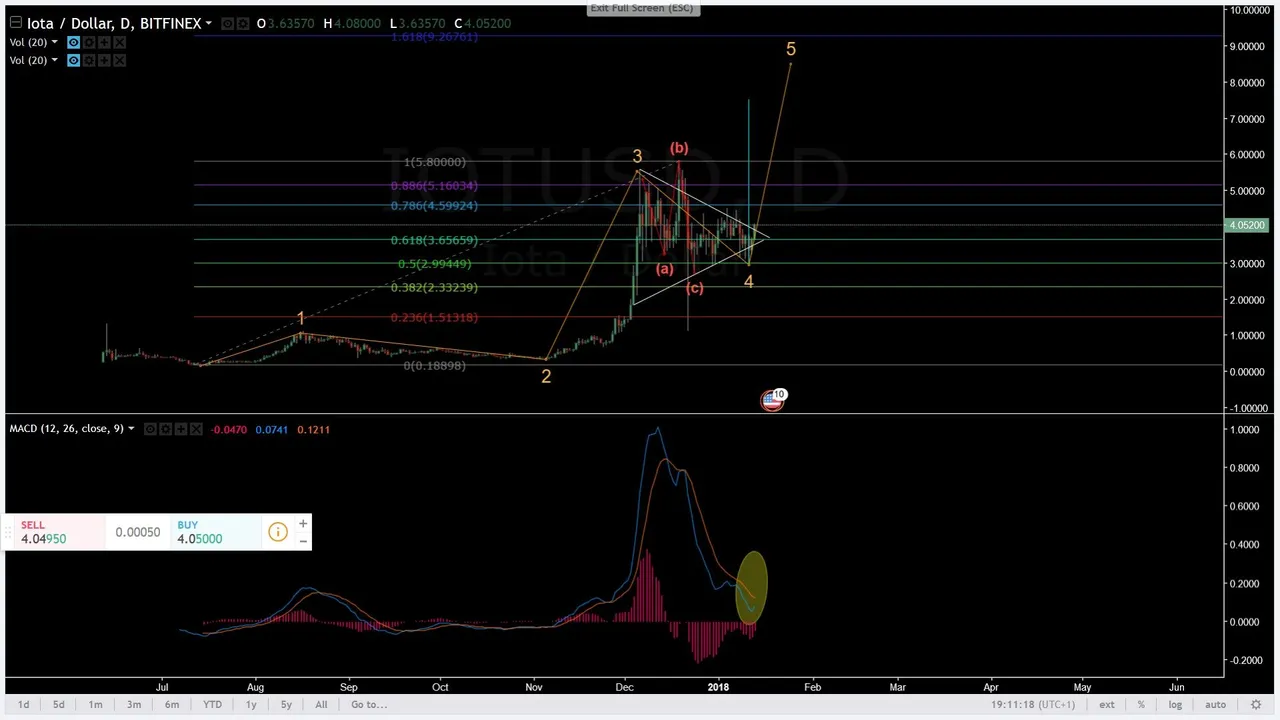Select the wave 1 label on chart
The width and height of the screenshot is (1280, 720).
[x=301, y=318]
